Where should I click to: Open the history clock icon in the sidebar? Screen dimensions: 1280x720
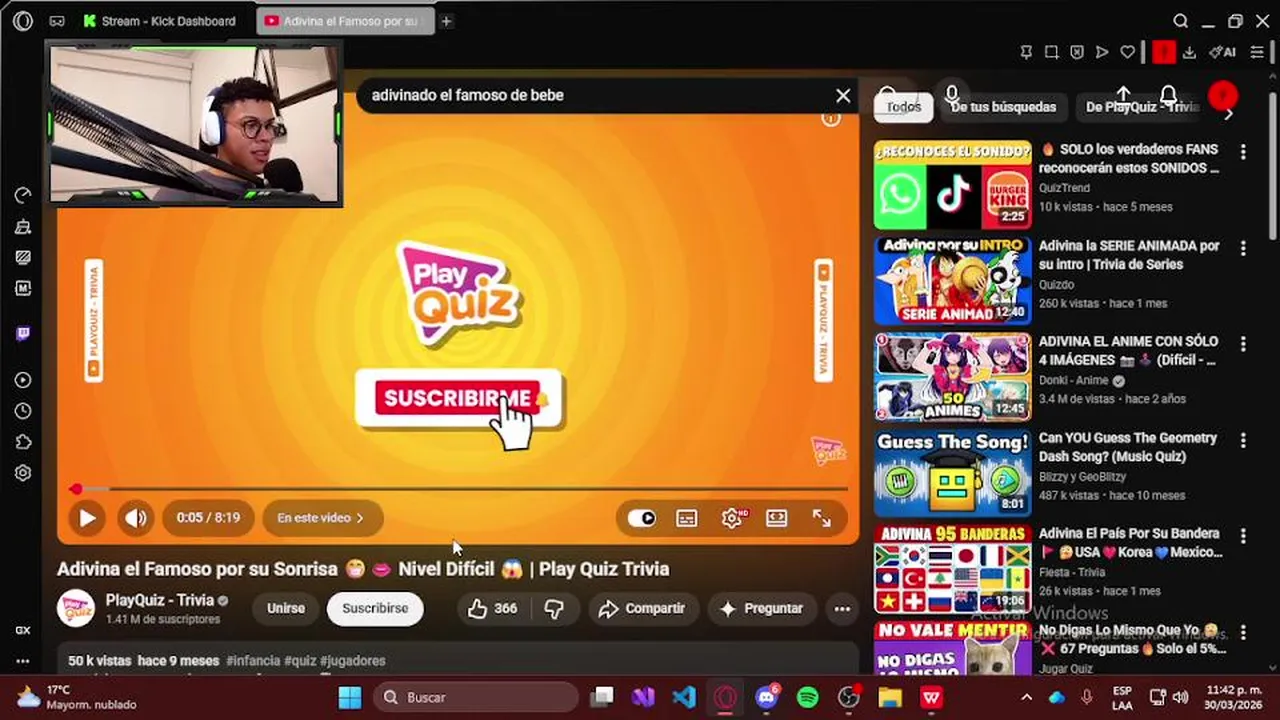(23, 411)
